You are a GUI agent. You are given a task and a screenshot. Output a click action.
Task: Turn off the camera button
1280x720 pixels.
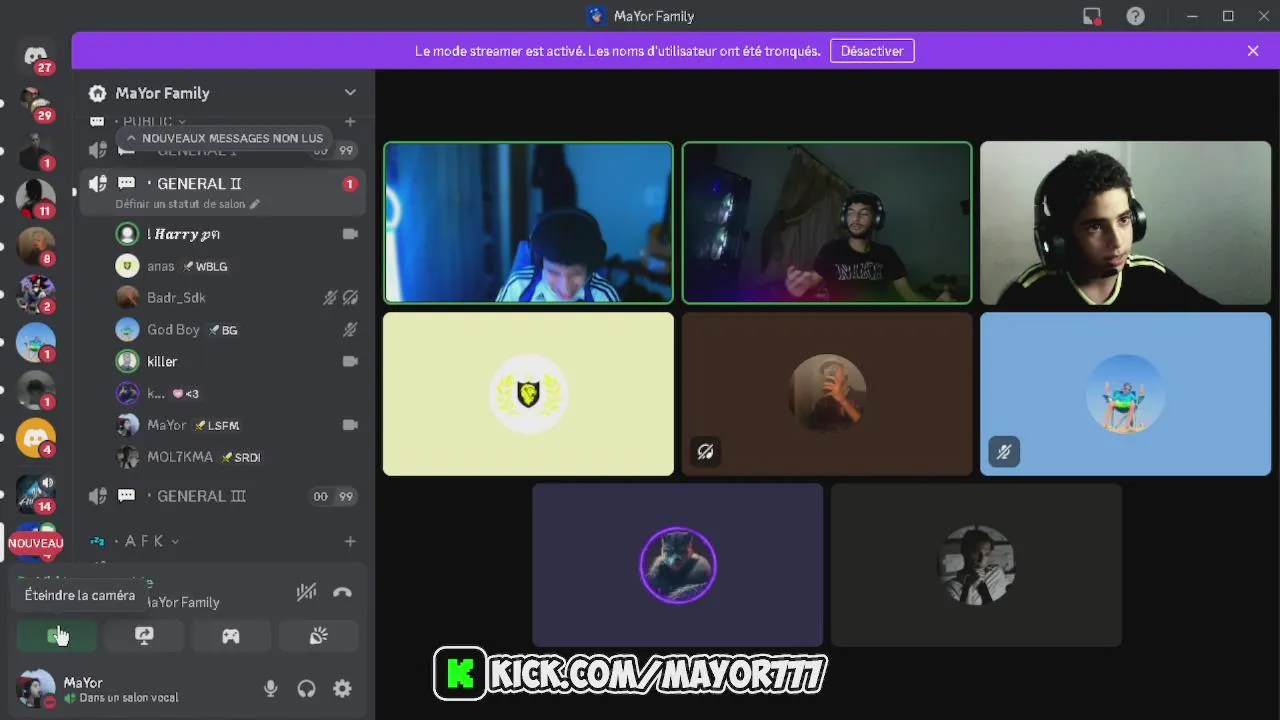point(57,636)
